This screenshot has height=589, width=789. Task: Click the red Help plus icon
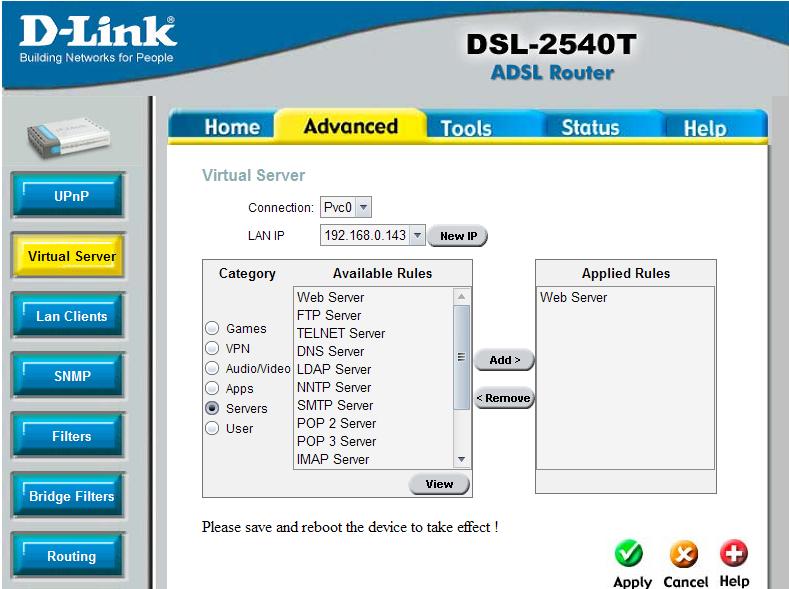click(x=734, y=554)
